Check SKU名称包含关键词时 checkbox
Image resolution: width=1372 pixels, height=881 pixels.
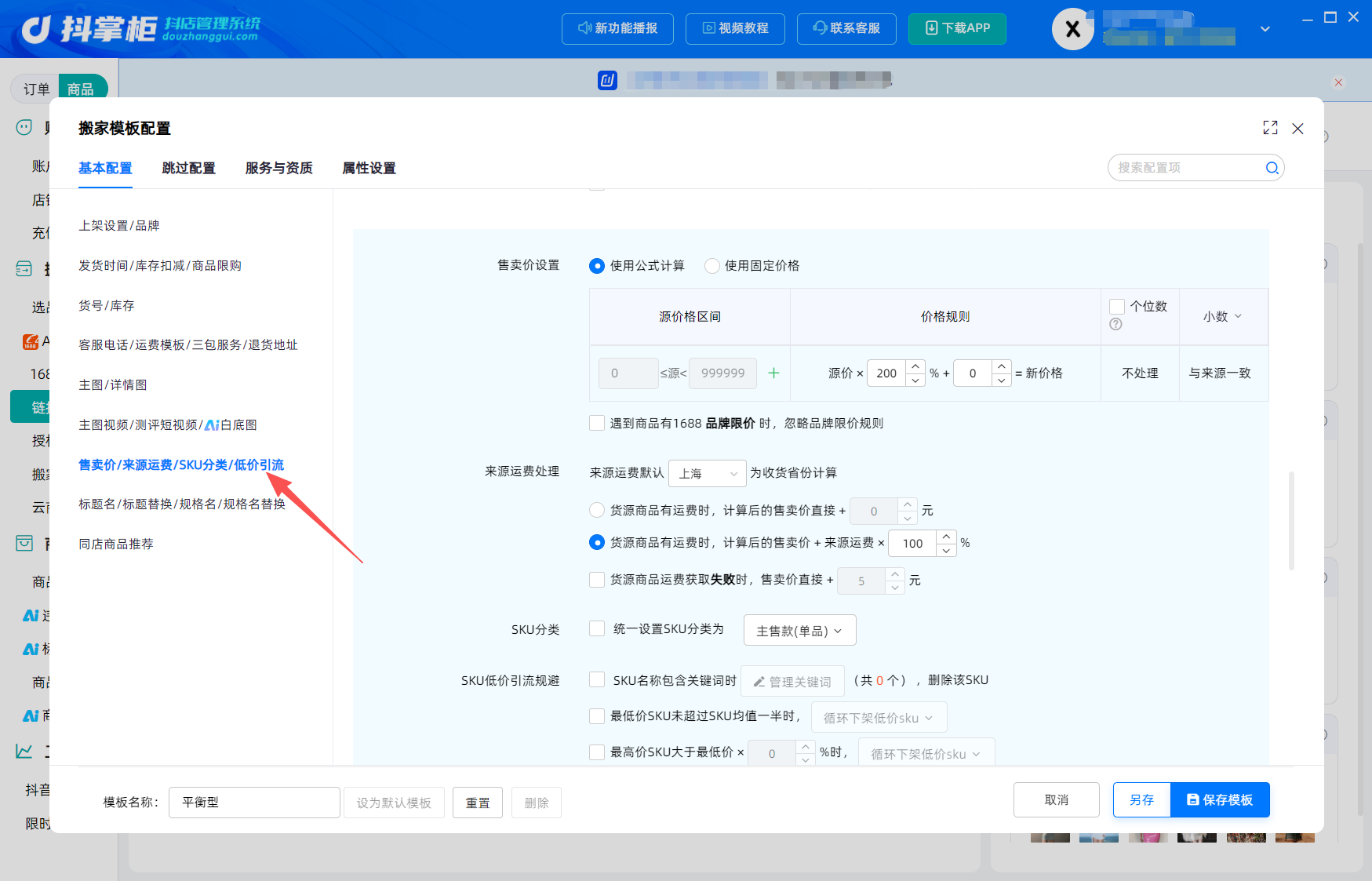click(x=597, y=679)
